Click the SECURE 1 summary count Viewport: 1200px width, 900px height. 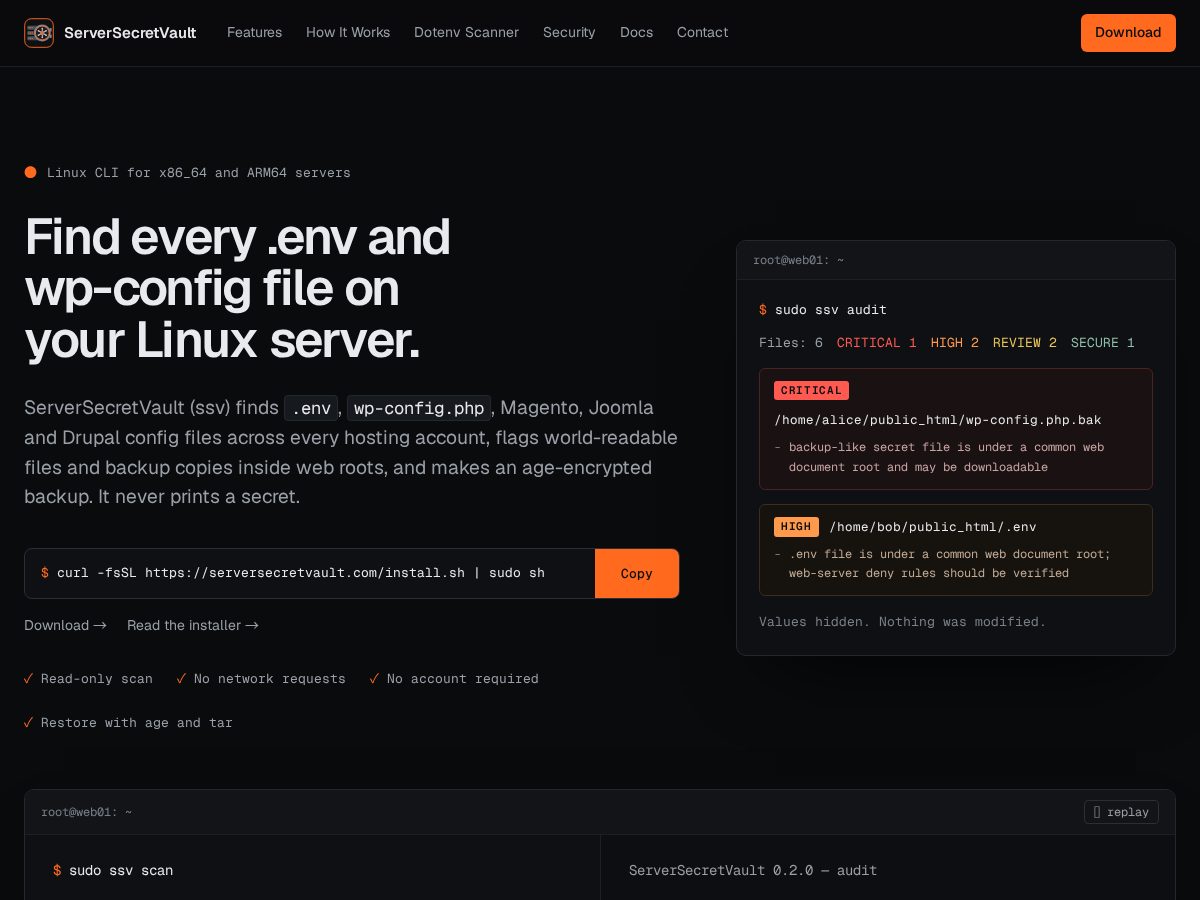1103,343
